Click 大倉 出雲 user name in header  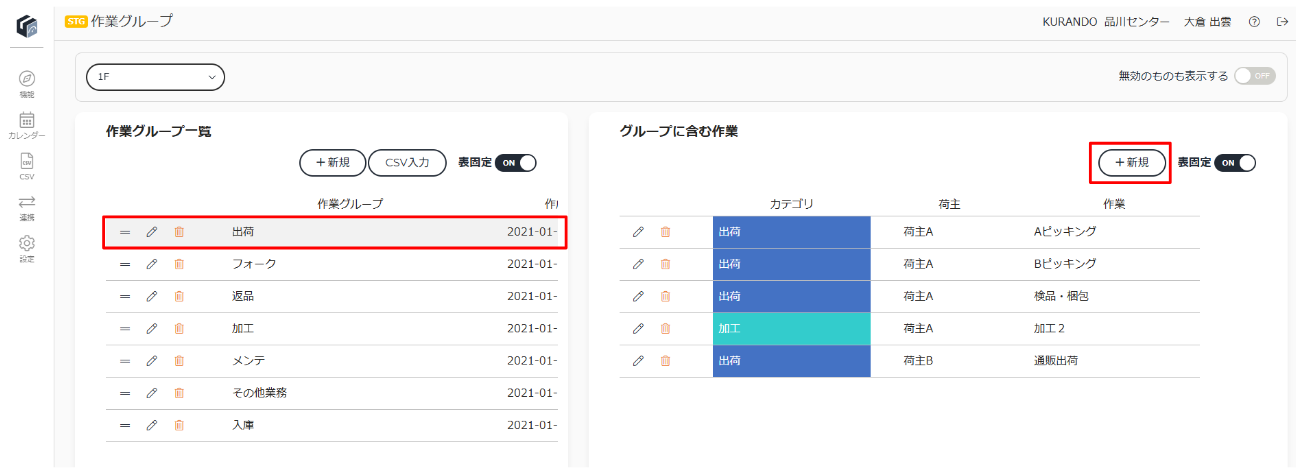(x=1207, y=22)
